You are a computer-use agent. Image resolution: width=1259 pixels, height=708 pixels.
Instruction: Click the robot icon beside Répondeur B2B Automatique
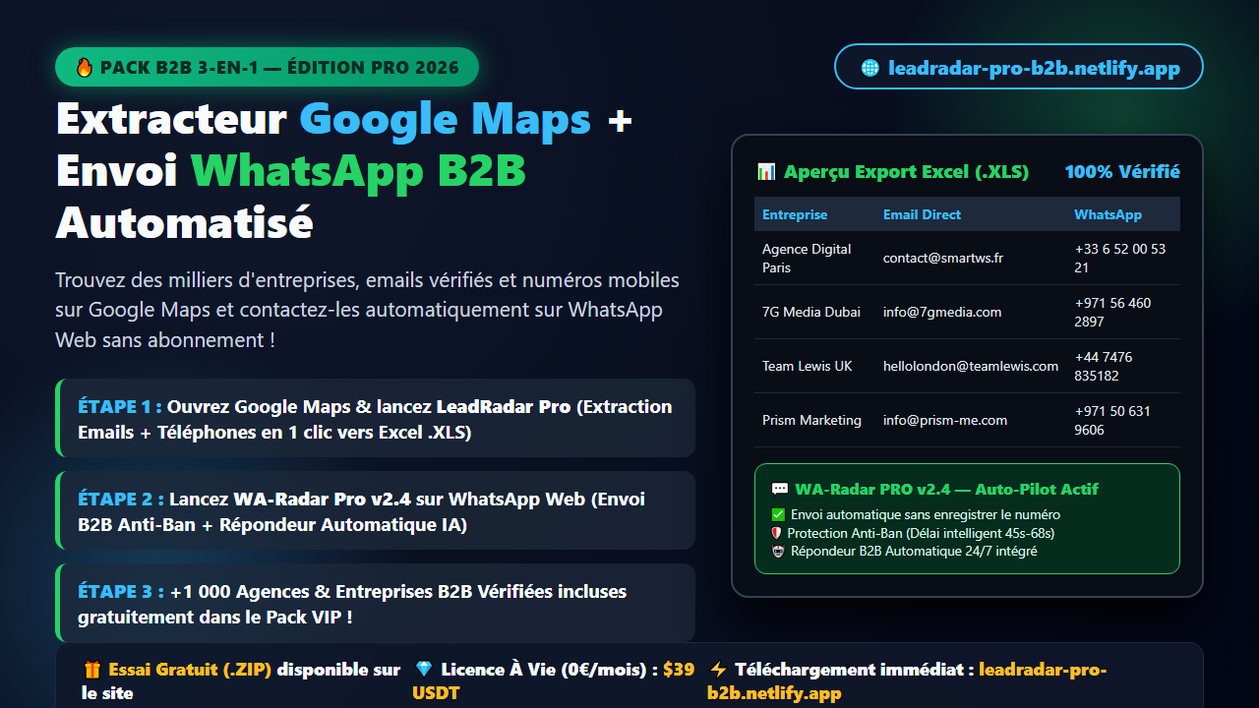778,551
